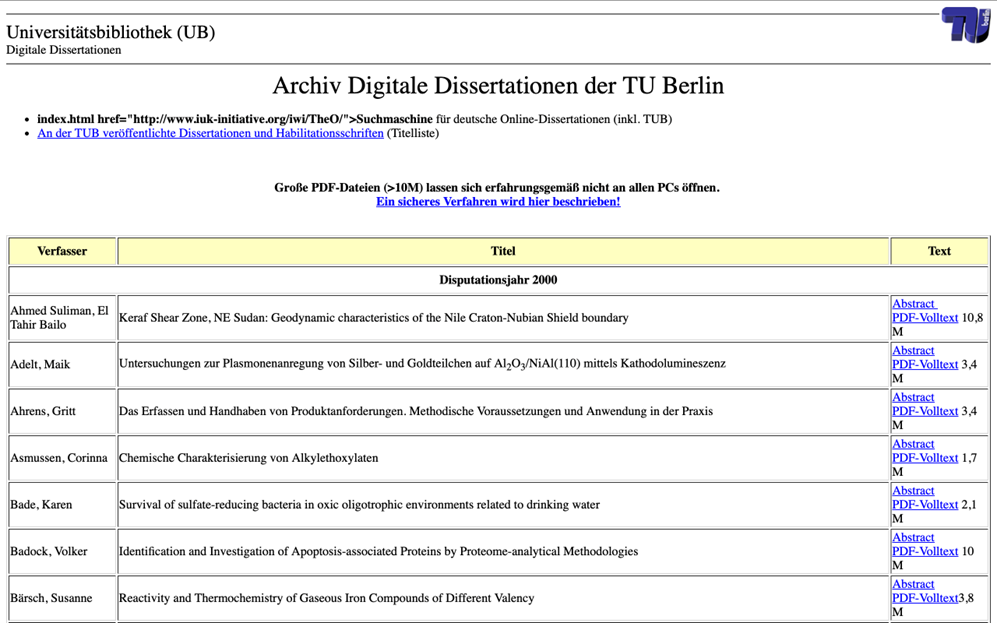Click the bold 'Suchmaschine' bullet text
The height and width of the screenshot is (623, 997).
(x=394, y=119)
